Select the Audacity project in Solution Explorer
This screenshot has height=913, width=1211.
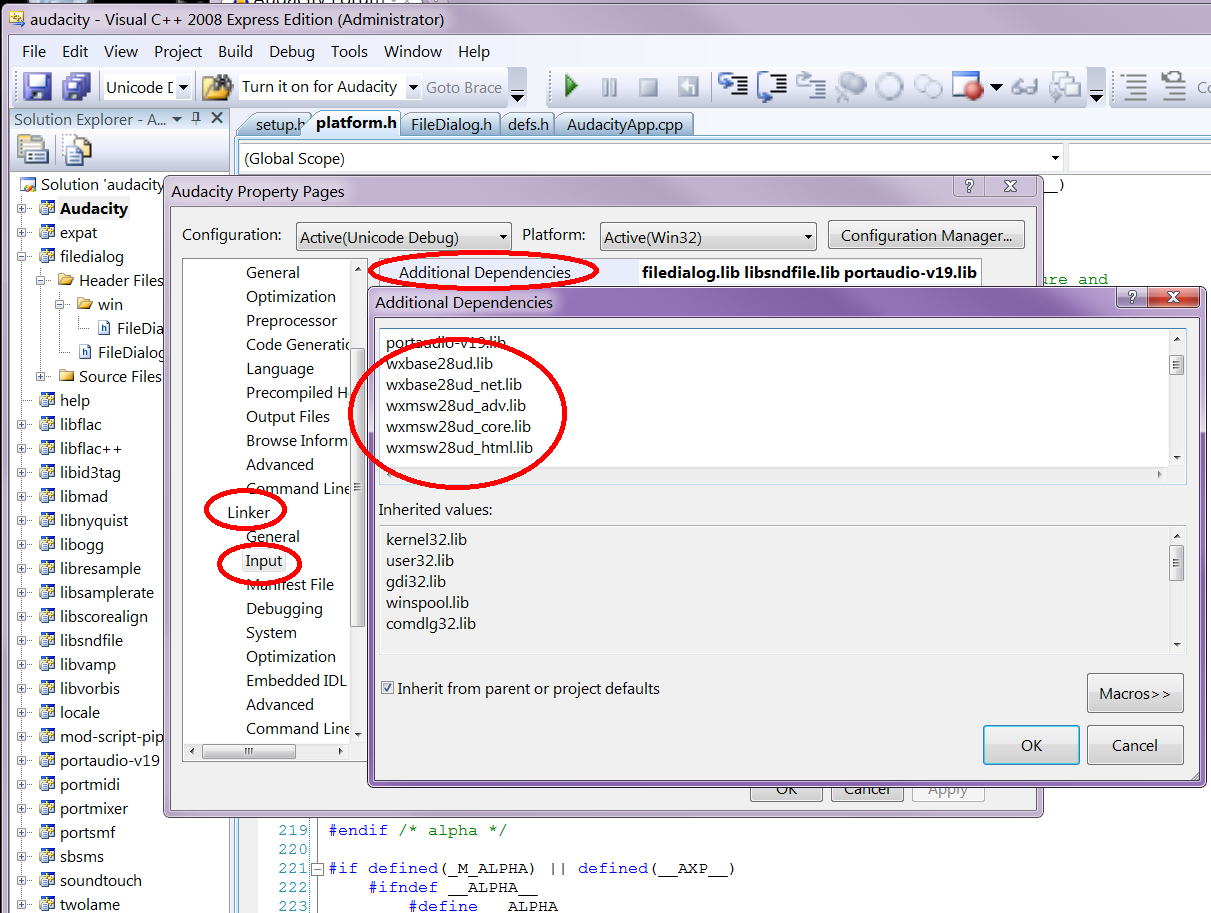93,209
